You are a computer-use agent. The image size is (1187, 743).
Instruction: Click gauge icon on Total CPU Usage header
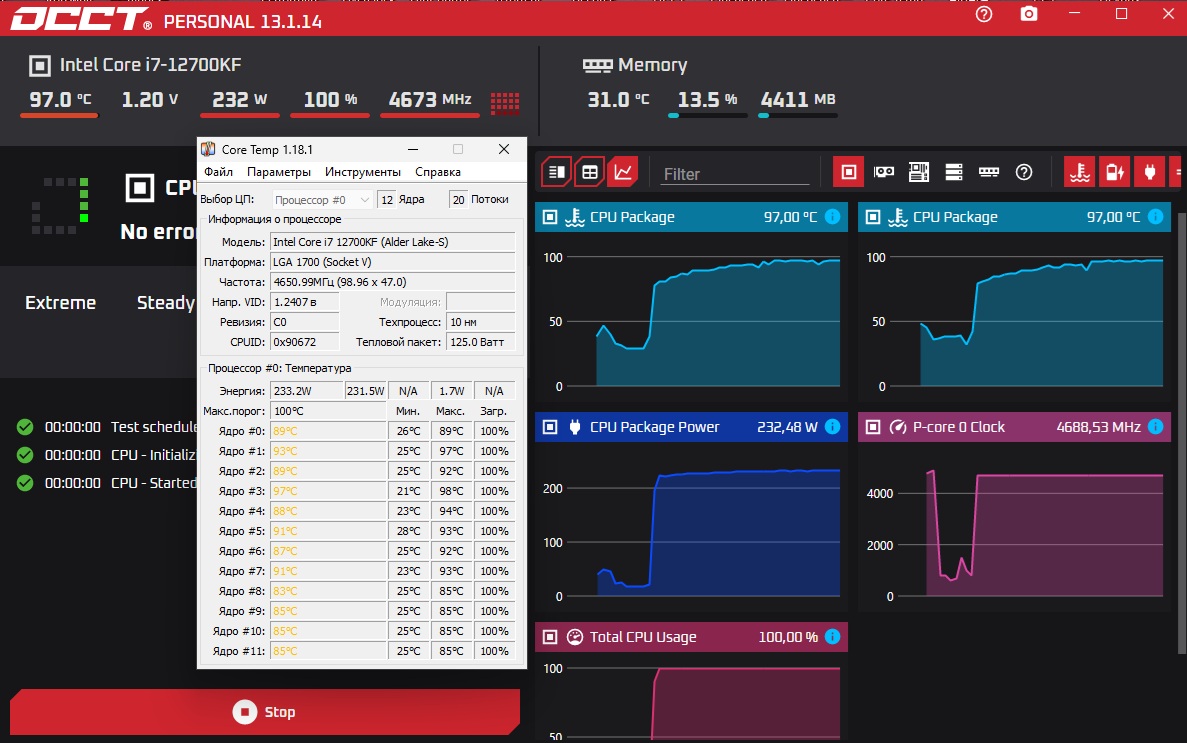pos(575,637)
